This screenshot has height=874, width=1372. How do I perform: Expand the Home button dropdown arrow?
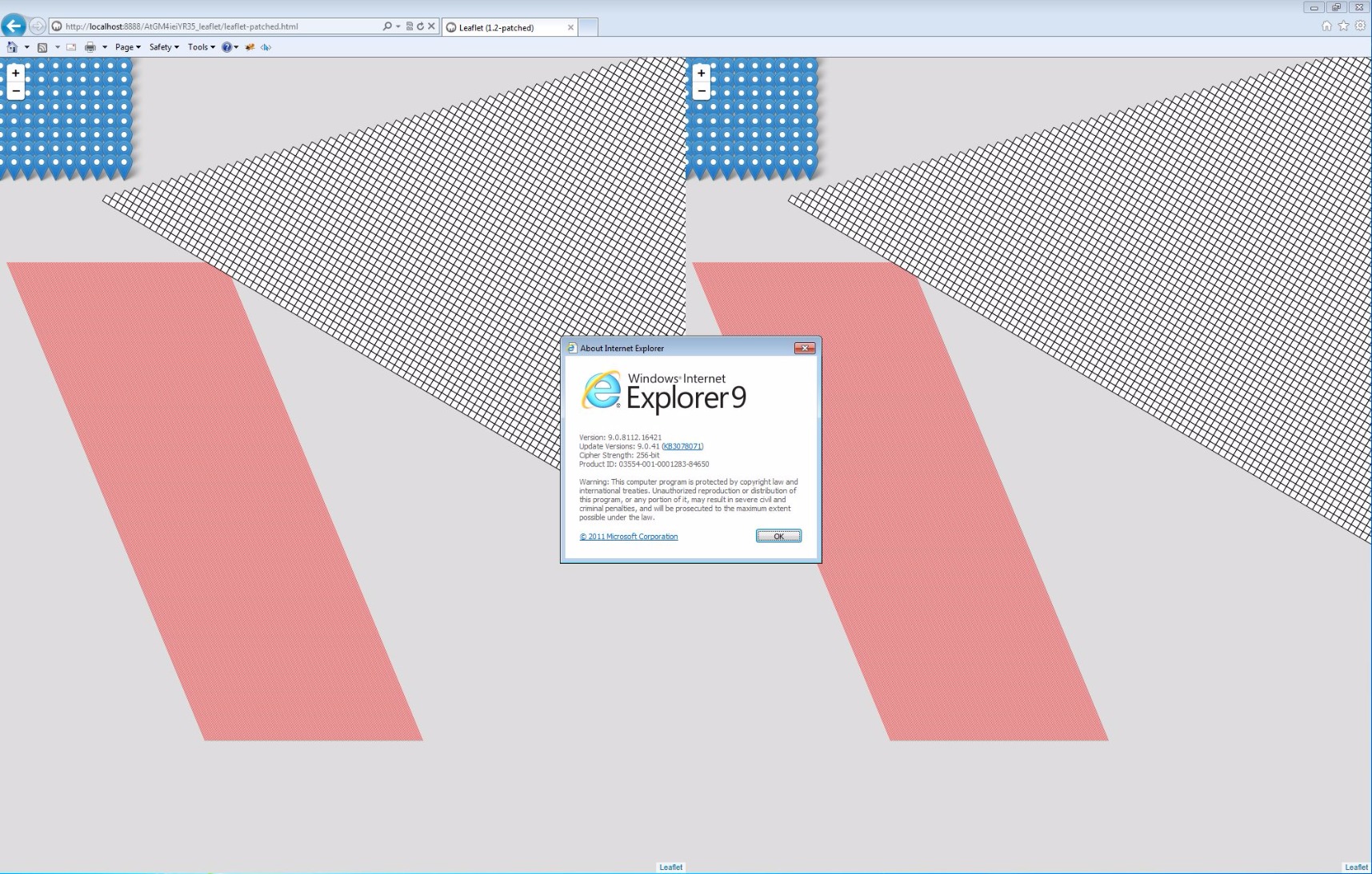[x=26, y=47]
